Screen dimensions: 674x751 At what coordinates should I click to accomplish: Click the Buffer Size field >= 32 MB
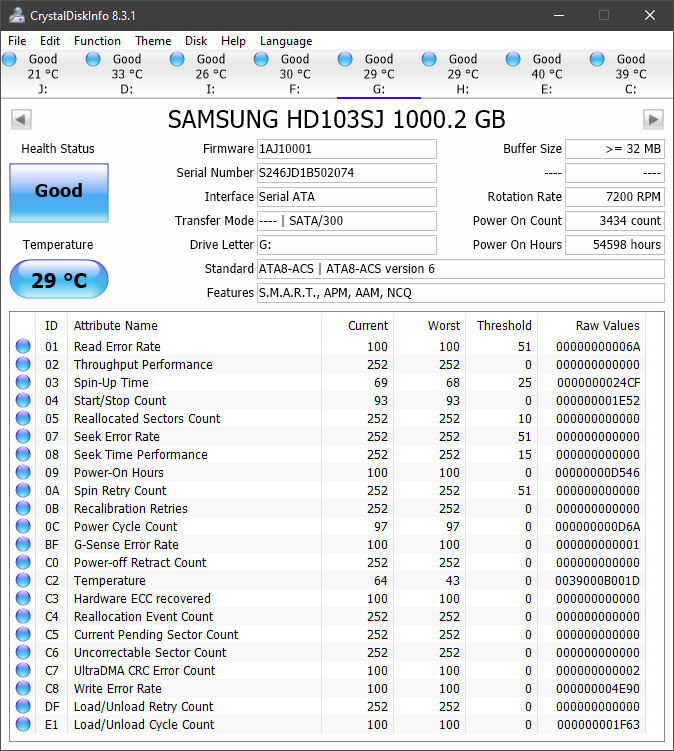point(615,149)
